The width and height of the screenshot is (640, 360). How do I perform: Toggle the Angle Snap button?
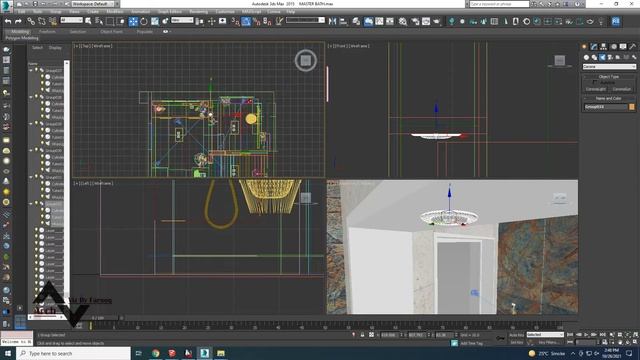pos(246,21)
